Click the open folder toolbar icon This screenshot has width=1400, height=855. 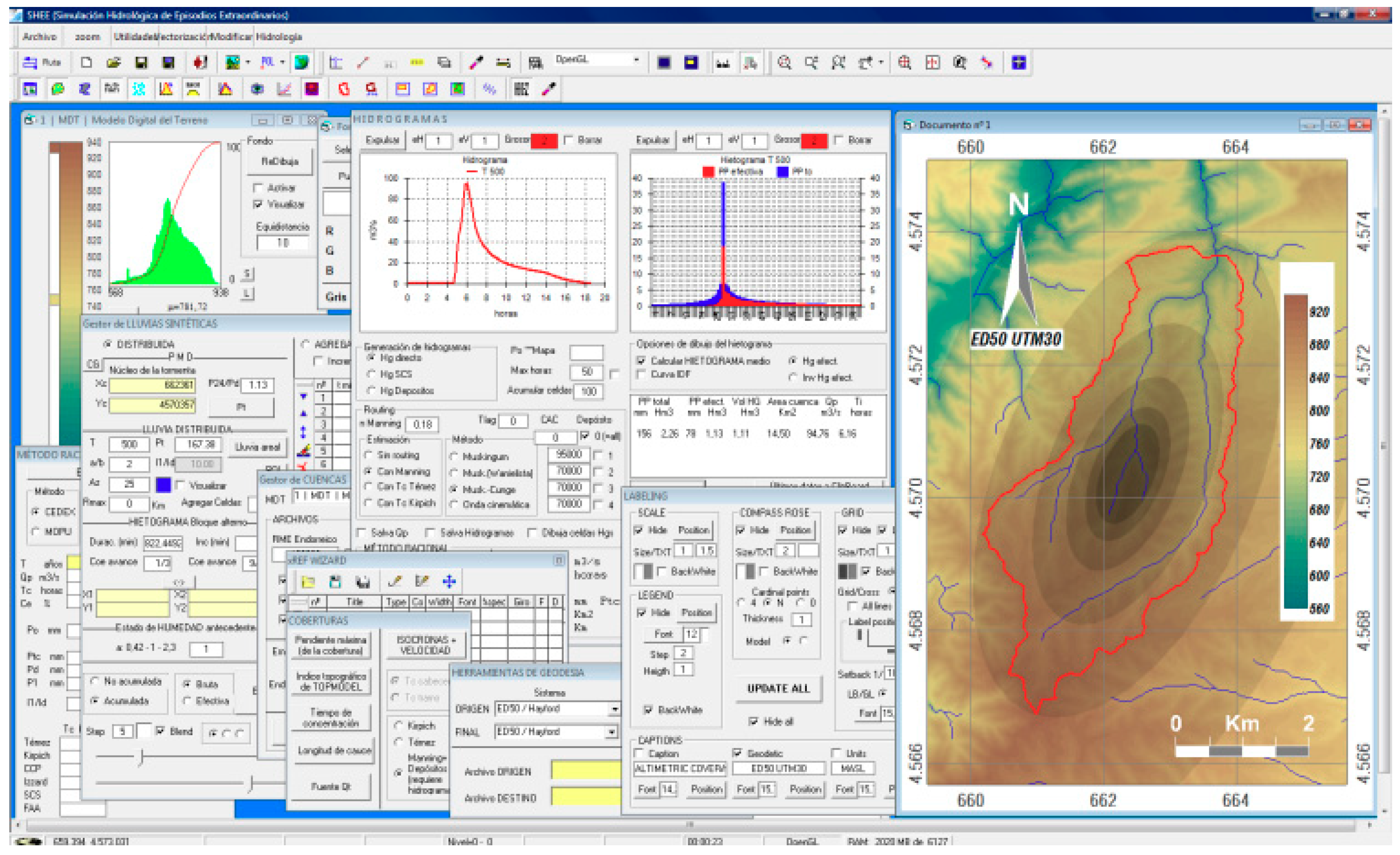[x=114, y=62]
